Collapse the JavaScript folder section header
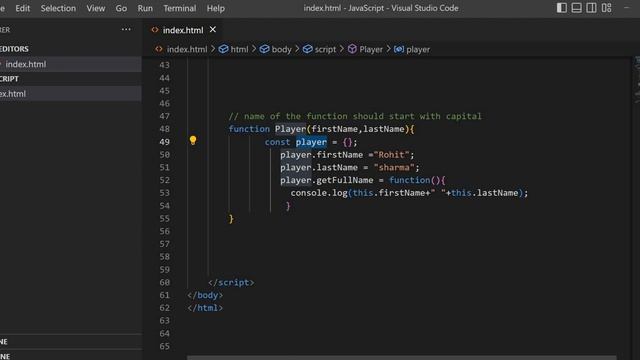640x360 pixels. [x=71, y=79]
